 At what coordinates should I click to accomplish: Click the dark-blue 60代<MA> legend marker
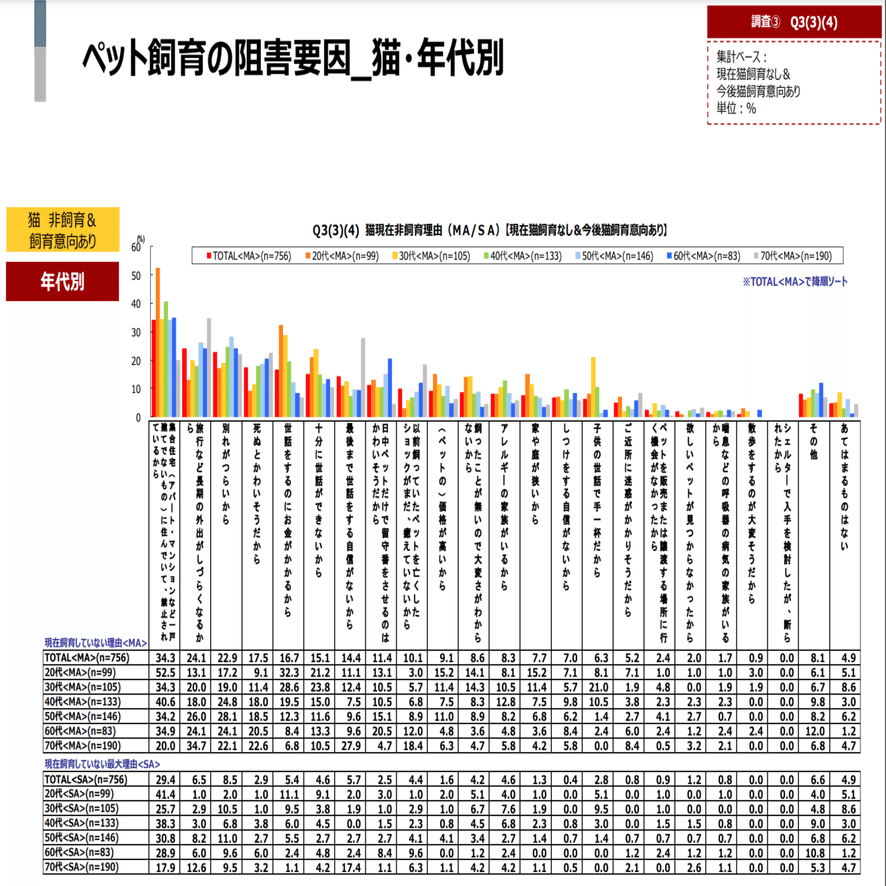670,252
